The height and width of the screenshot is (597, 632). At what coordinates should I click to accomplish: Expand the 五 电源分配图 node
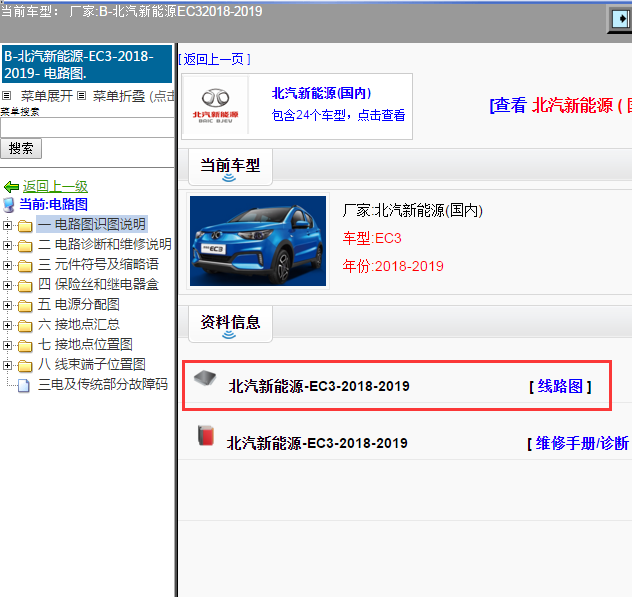click(x=7, y=305)
